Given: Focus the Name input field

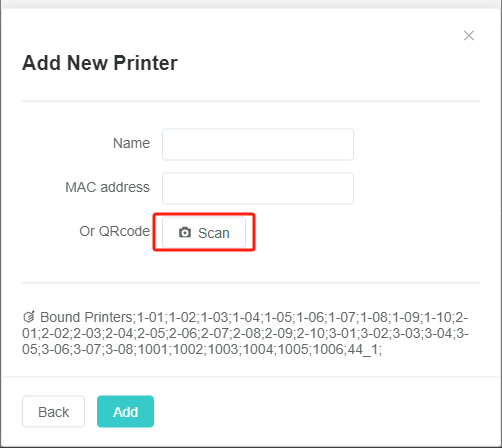Looking at the screenshot, I should coord(258,144).
